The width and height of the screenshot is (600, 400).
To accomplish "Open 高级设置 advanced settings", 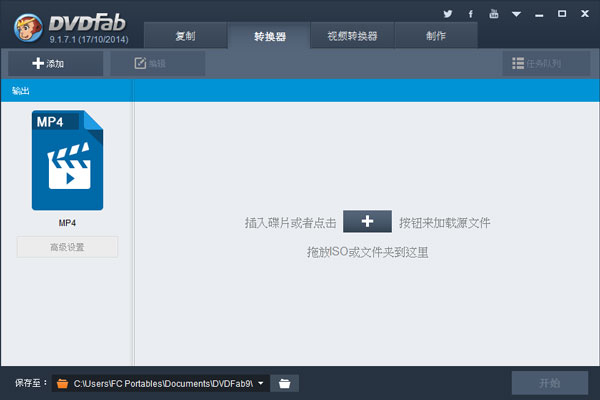I will tap(67, 247).
